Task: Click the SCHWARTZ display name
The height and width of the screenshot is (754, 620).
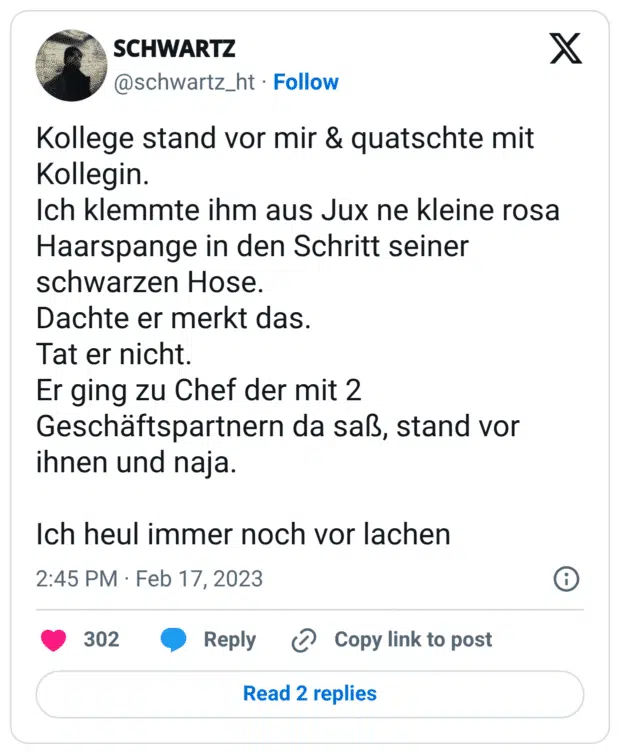Action: coord(174,49)
